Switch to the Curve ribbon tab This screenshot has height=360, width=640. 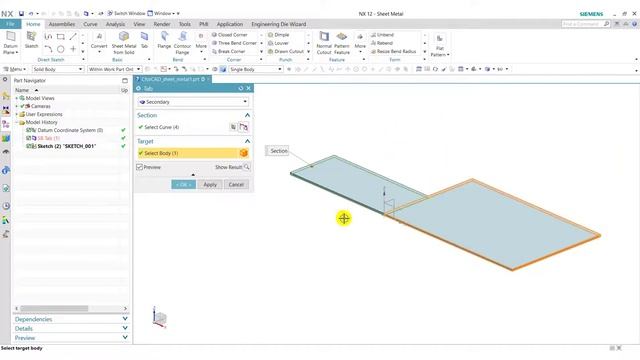click(x=90, y=24)
